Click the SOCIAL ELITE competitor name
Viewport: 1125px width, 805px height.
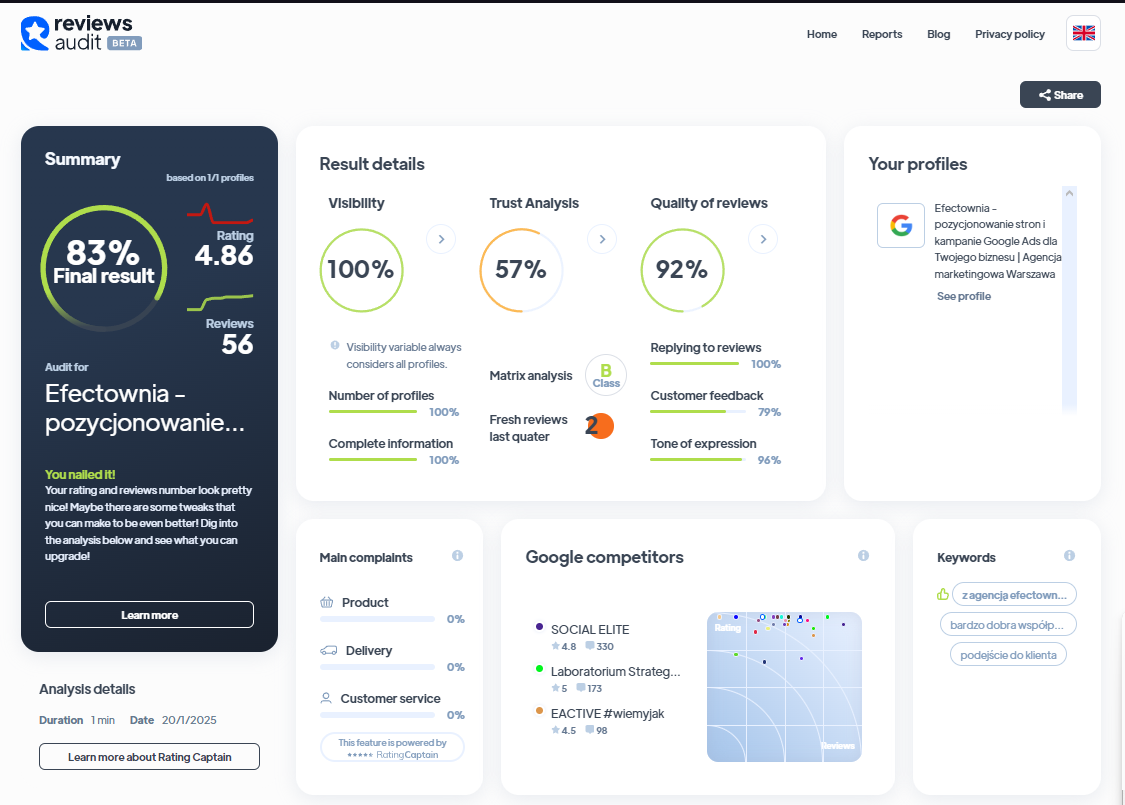[x=590, y=629]
